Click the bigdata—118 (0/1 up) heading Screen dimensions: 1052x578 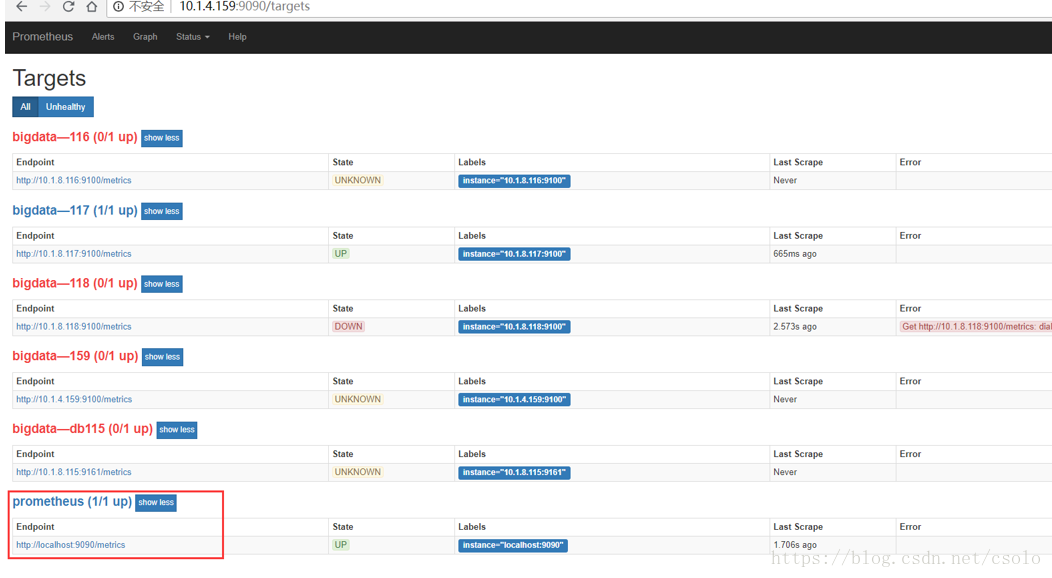point(74,283)
